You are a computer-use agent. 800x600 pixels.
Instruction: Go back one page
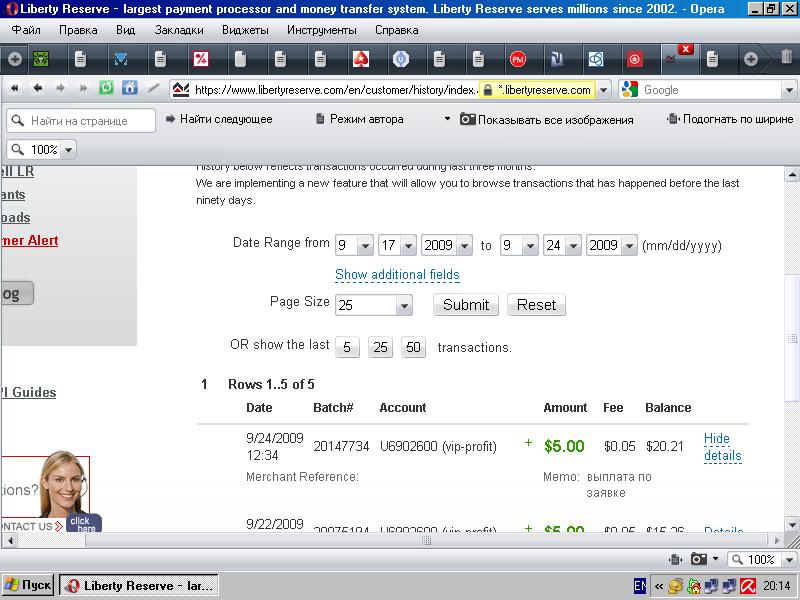click(x=37, y=88)
